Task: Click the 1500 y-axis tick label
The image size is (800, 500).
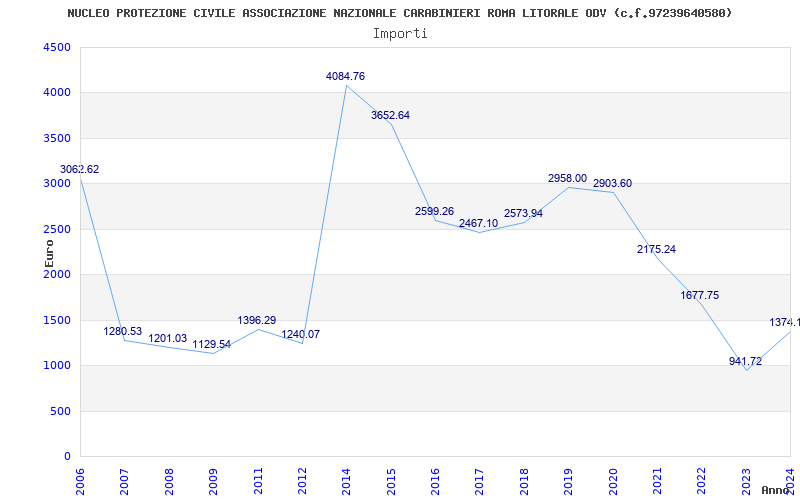Action: click(57, 320)
